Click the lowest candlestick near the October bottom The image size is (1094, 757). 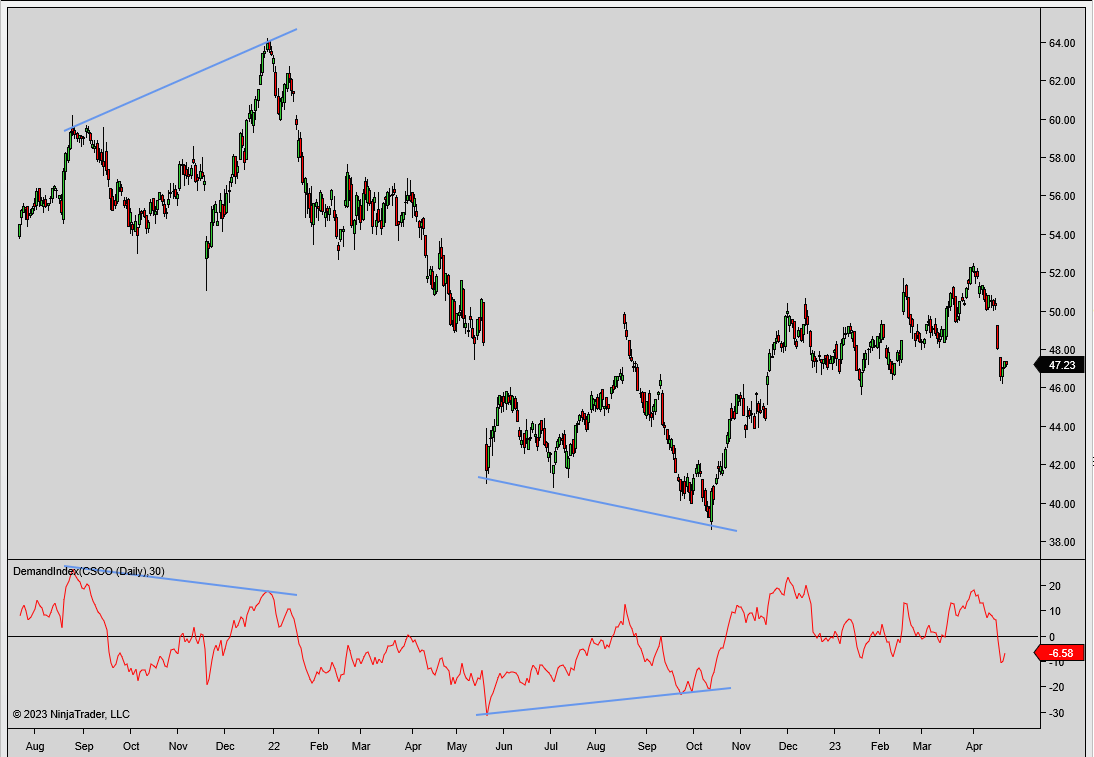[710, 510]
